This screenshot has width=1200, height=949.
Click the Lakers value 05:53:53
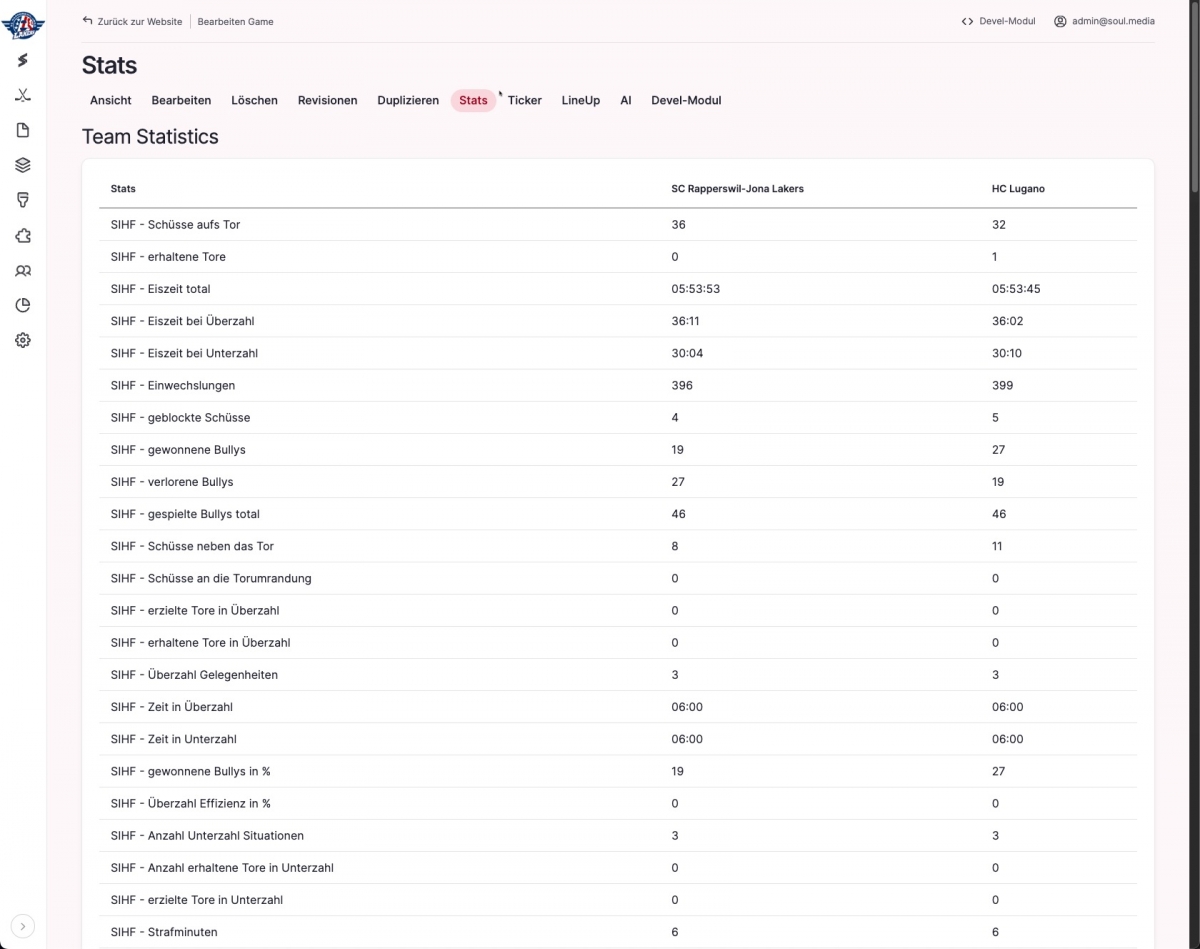(696, 288)
